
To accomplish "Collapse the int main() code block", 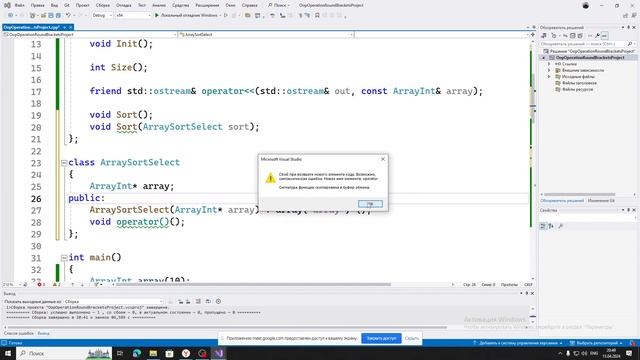I will (64, 258).
